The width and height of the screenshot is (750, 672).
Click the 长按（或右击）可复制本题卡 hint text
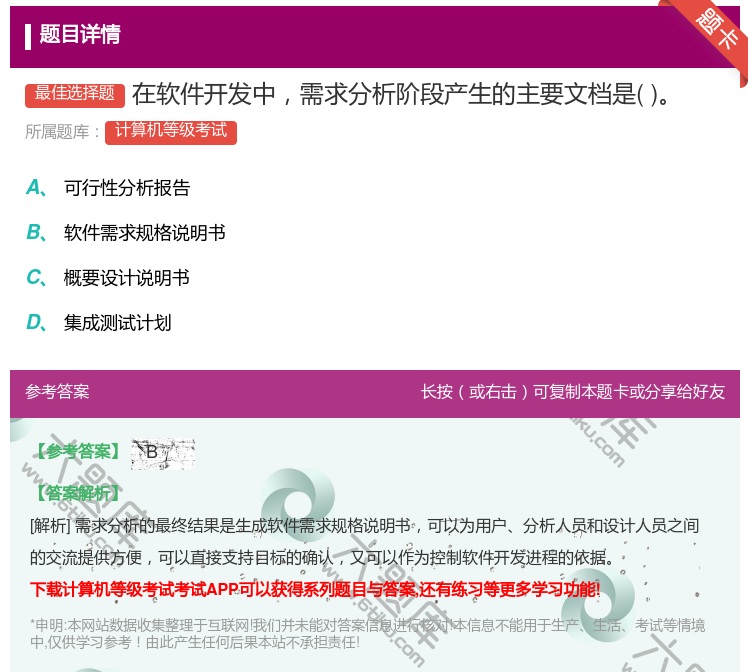[x=573, y=392]
